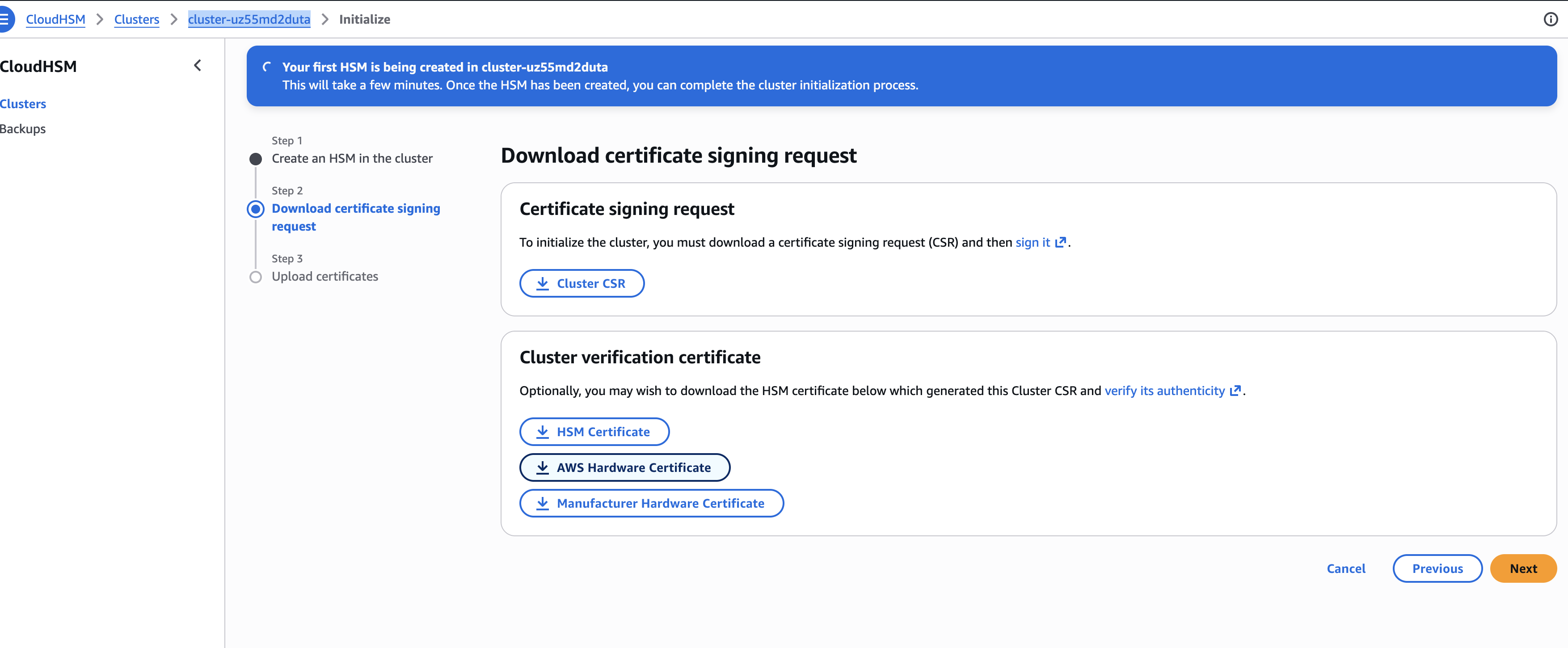The height and width of the screenshot is (648, 1568).
Task: Select Step 1 wizard step indicator
Action: pos(256,159)
